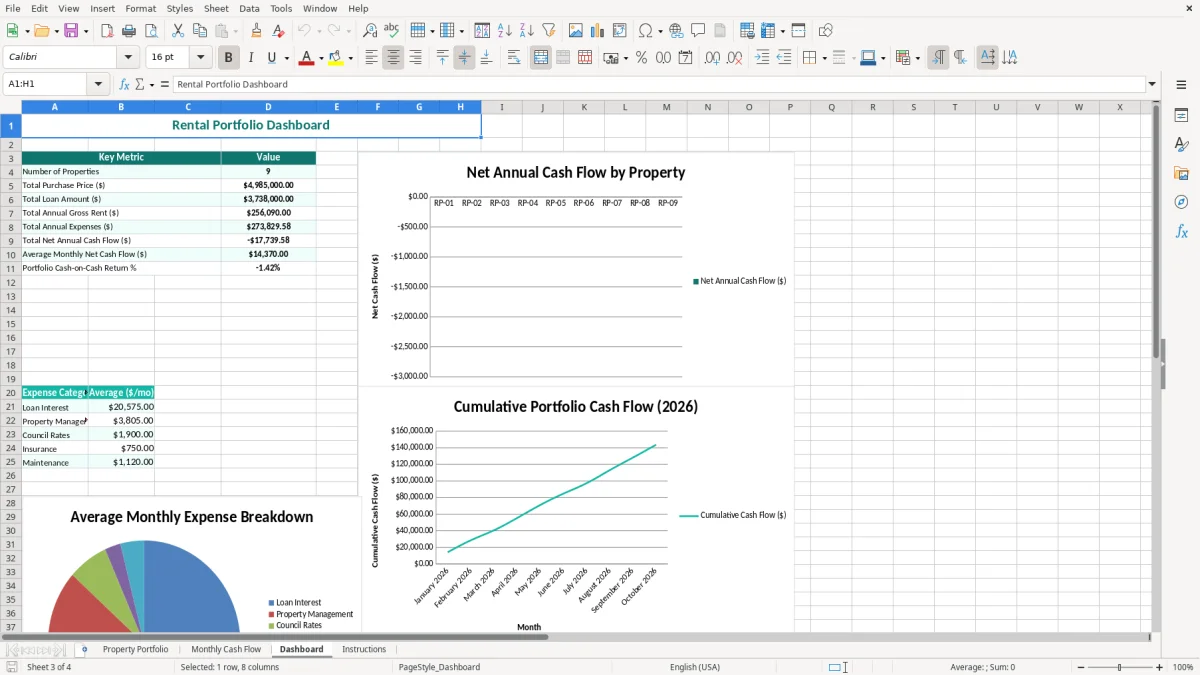This screenshot has height=675, width=1200.
Task: Click the Sort Ascending icon
Action: click(x=504, y=31)
